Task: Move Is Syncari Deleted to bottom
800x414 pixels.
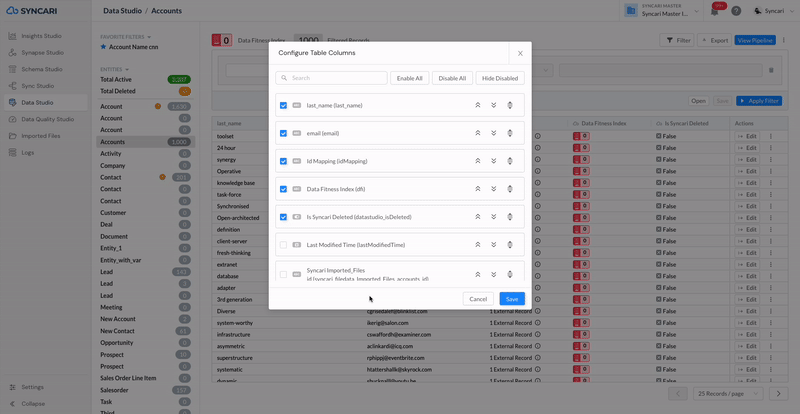Action: 493,216
